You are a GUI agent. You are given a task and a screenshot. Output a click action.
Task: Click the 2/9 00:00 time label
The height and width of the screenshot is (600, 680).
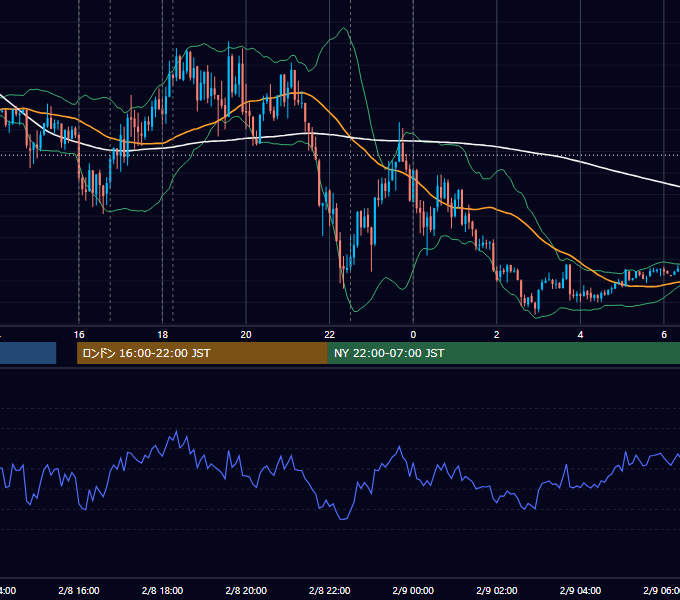(x=413, y=590)
